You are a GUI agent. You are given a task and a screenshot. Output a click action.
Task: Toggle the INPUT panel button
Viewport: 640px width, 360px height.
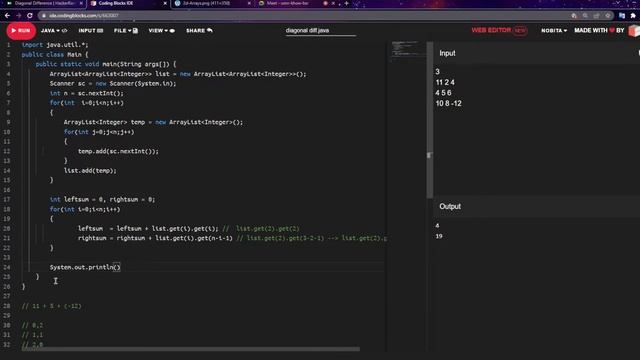pyautogui.click(x=91, y=31)
